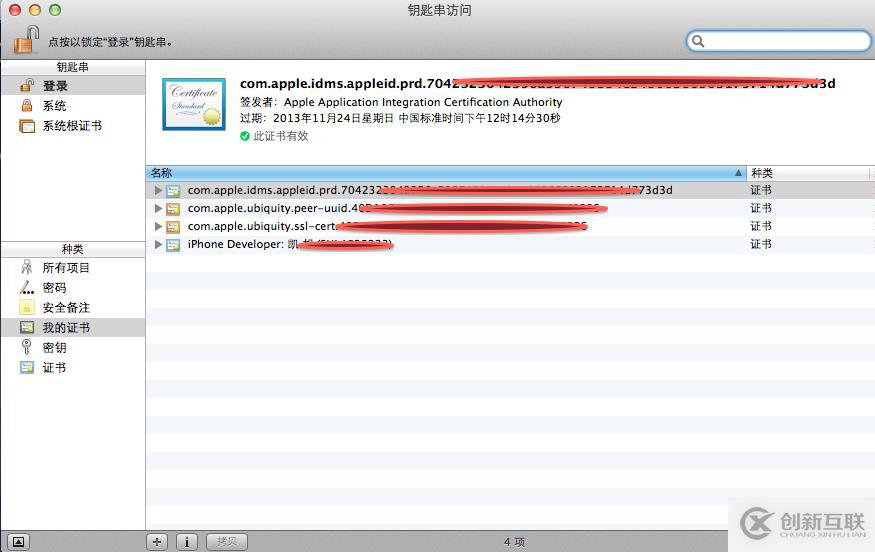Click certificate icon of ubiquity.ssl-cert row

tap(173, 227)
